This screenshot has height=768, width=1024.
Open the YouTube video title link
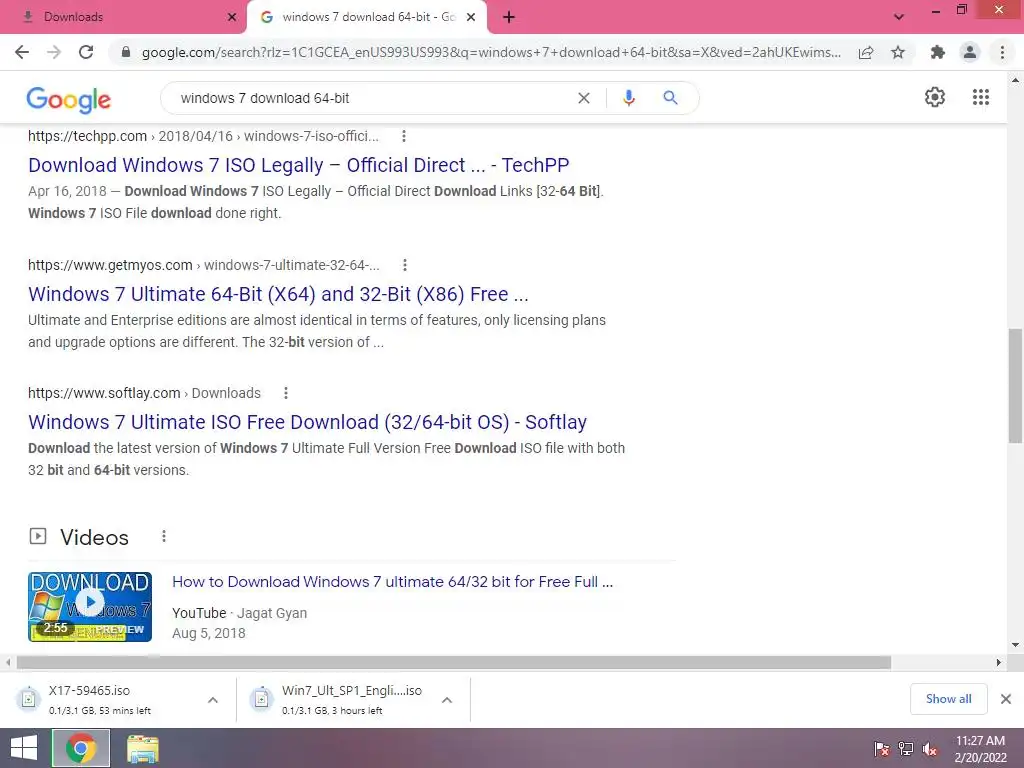click(x=392, y=582)
